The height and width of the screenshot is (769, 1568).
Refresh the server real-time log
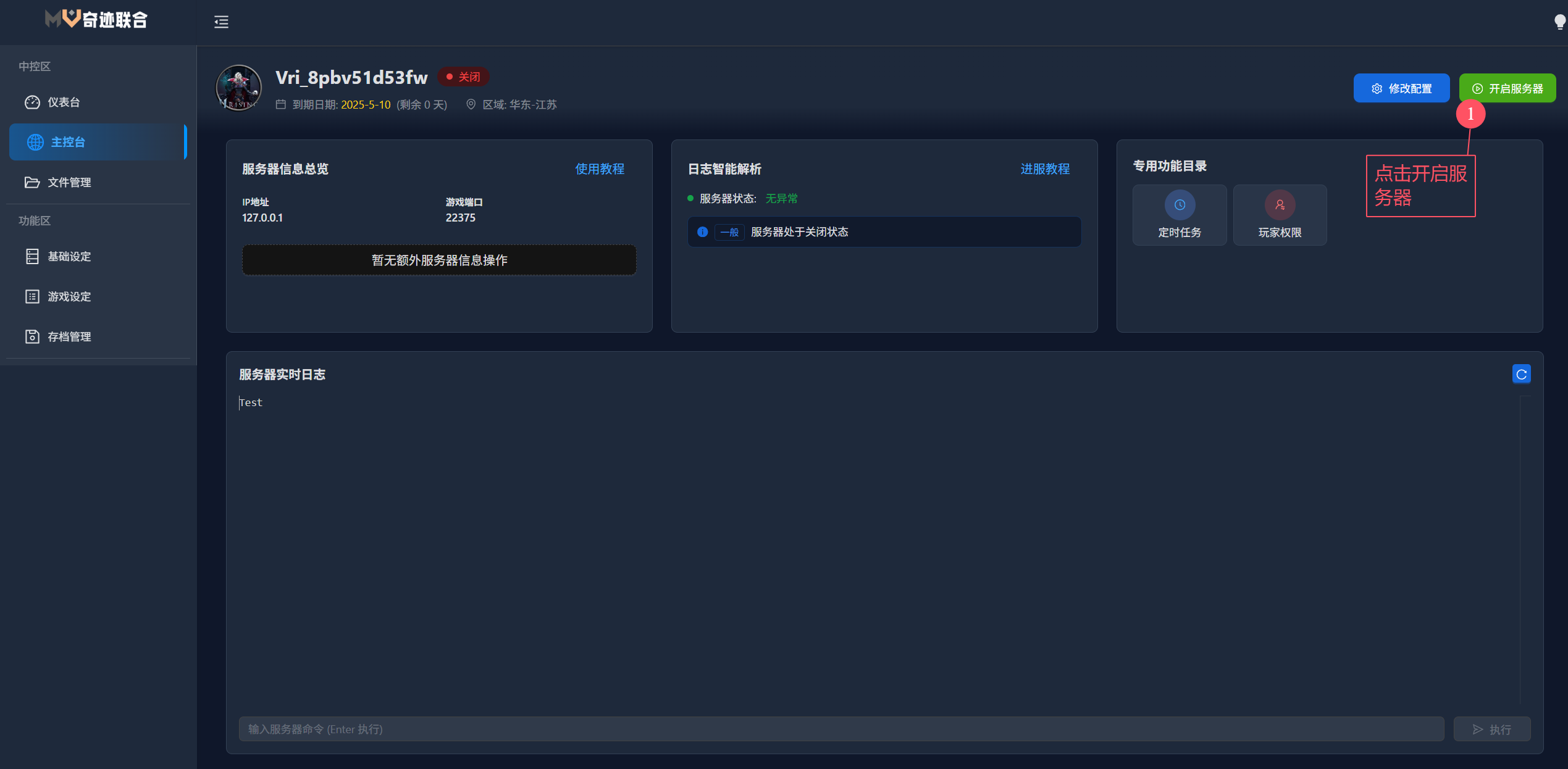click(1521, 374)
